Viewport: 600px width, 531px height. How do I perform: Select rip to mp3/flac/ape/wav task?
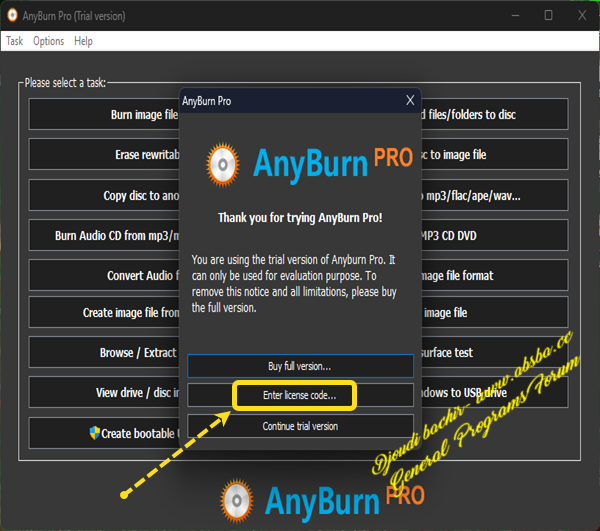click(x=495, y=195)
